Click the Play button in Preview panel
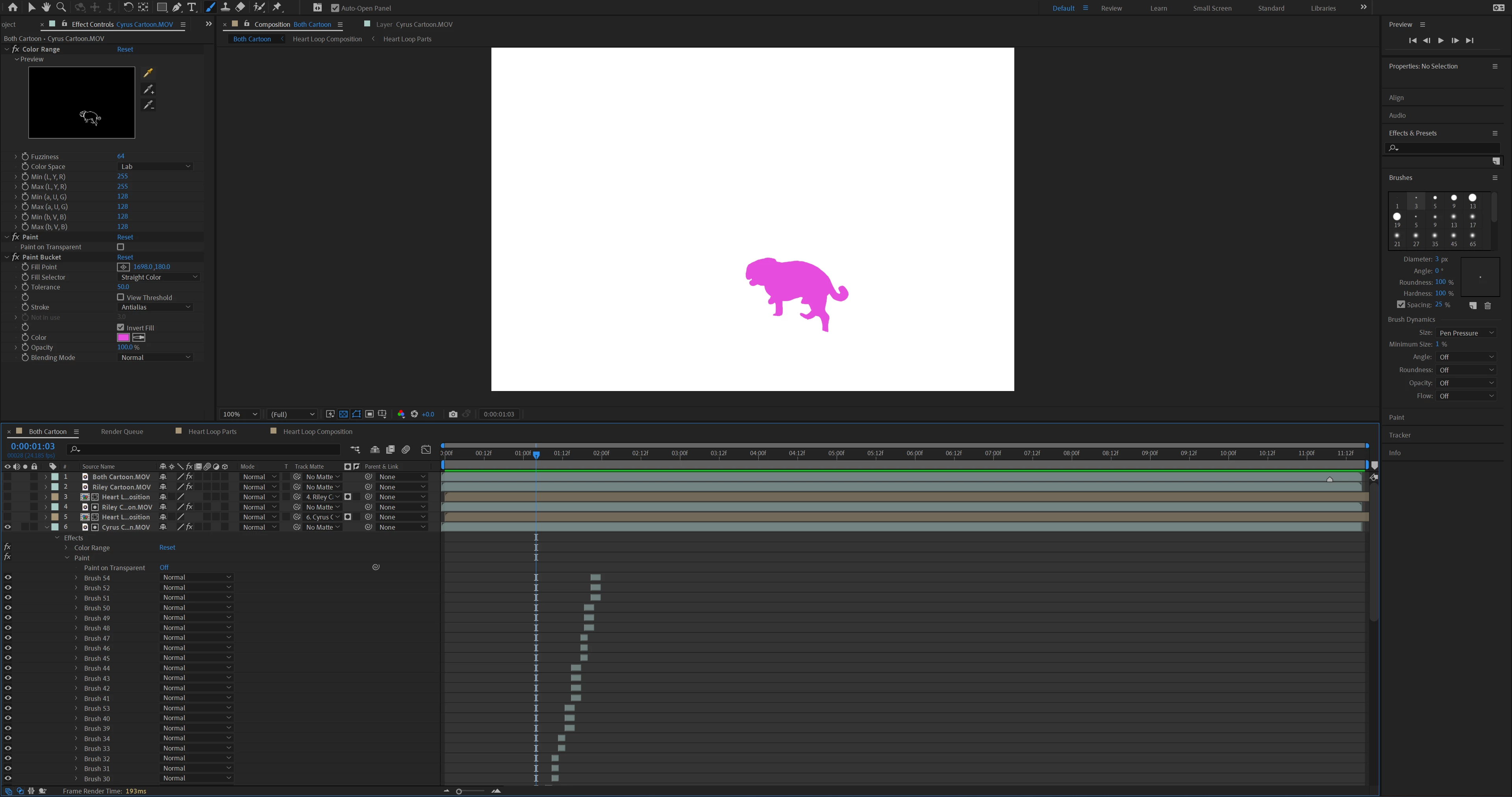The width and height of the screenshot is (1512, 797). [x=1440, y=41]
